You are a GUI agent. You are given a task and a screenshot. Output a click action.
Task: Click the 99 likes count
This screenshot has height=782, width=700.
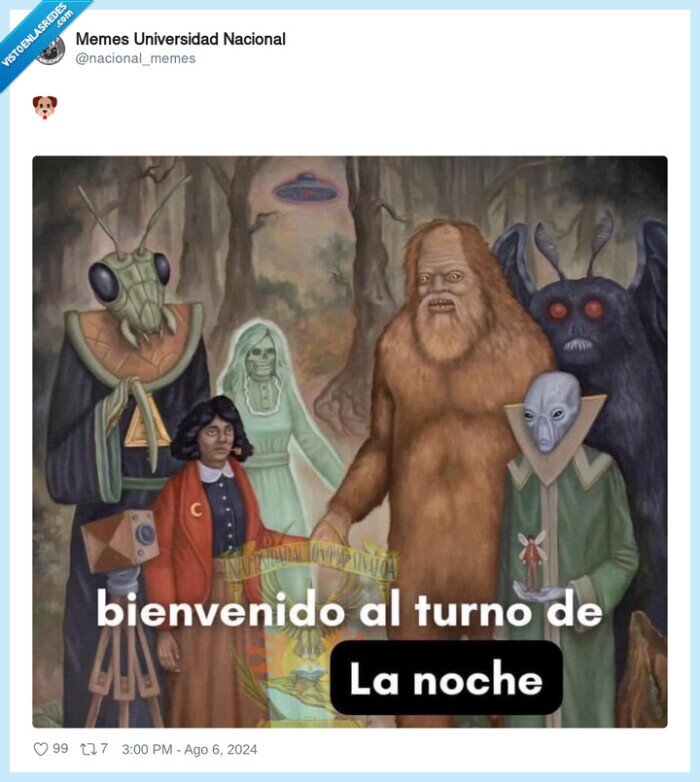(60, 749)
